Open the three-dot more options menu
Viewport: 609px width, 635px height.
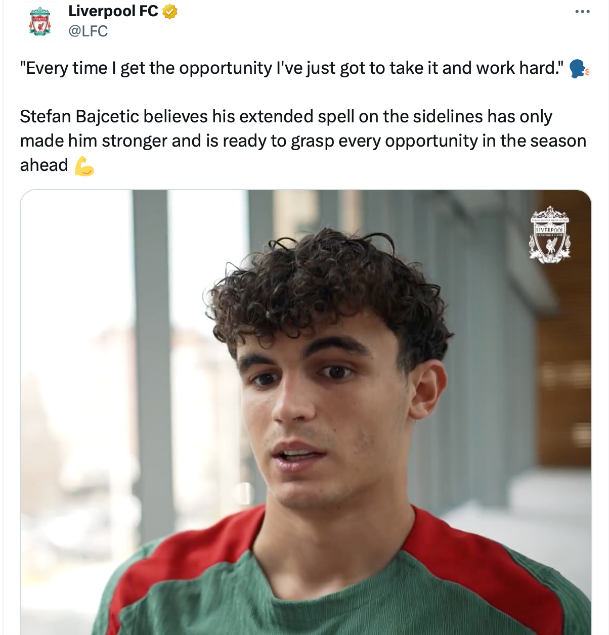(x=583, y=11)
